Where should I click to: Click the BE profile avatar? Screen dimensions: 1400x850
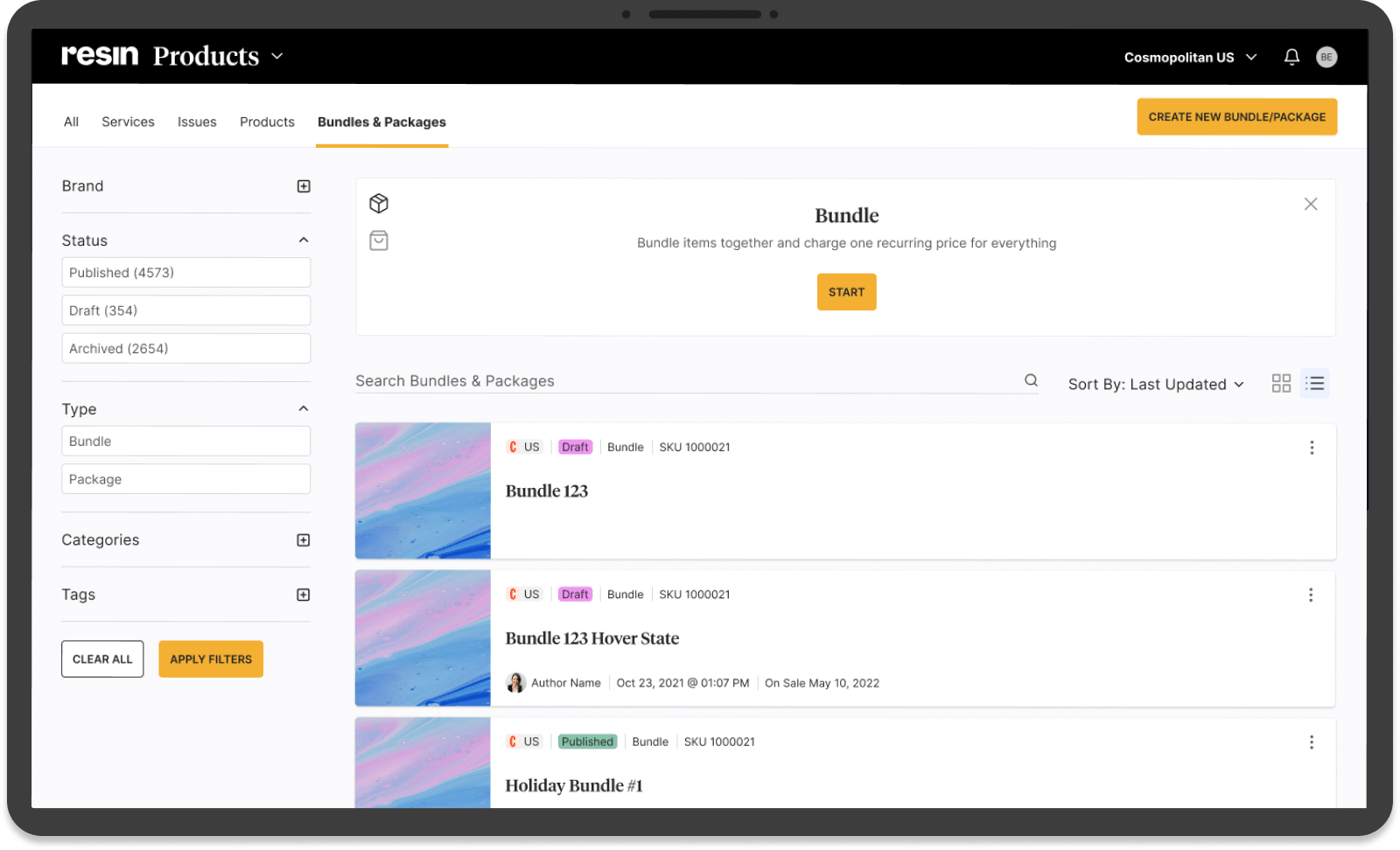click(1326, 56)
